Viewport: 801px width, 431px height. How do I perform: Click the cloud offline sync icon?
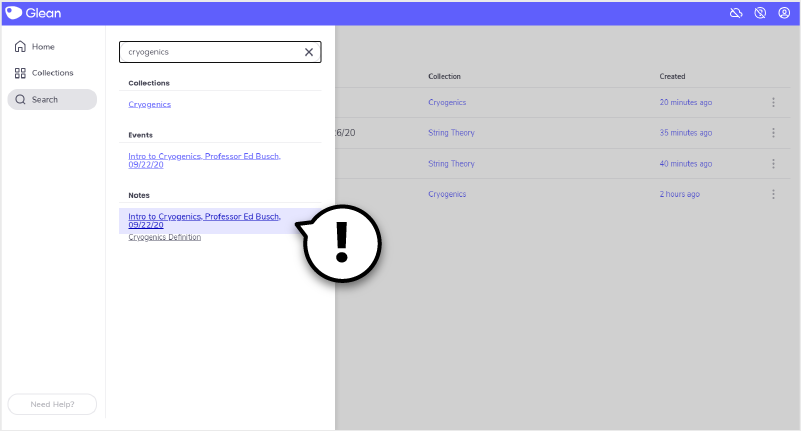(x=736, y=13)
